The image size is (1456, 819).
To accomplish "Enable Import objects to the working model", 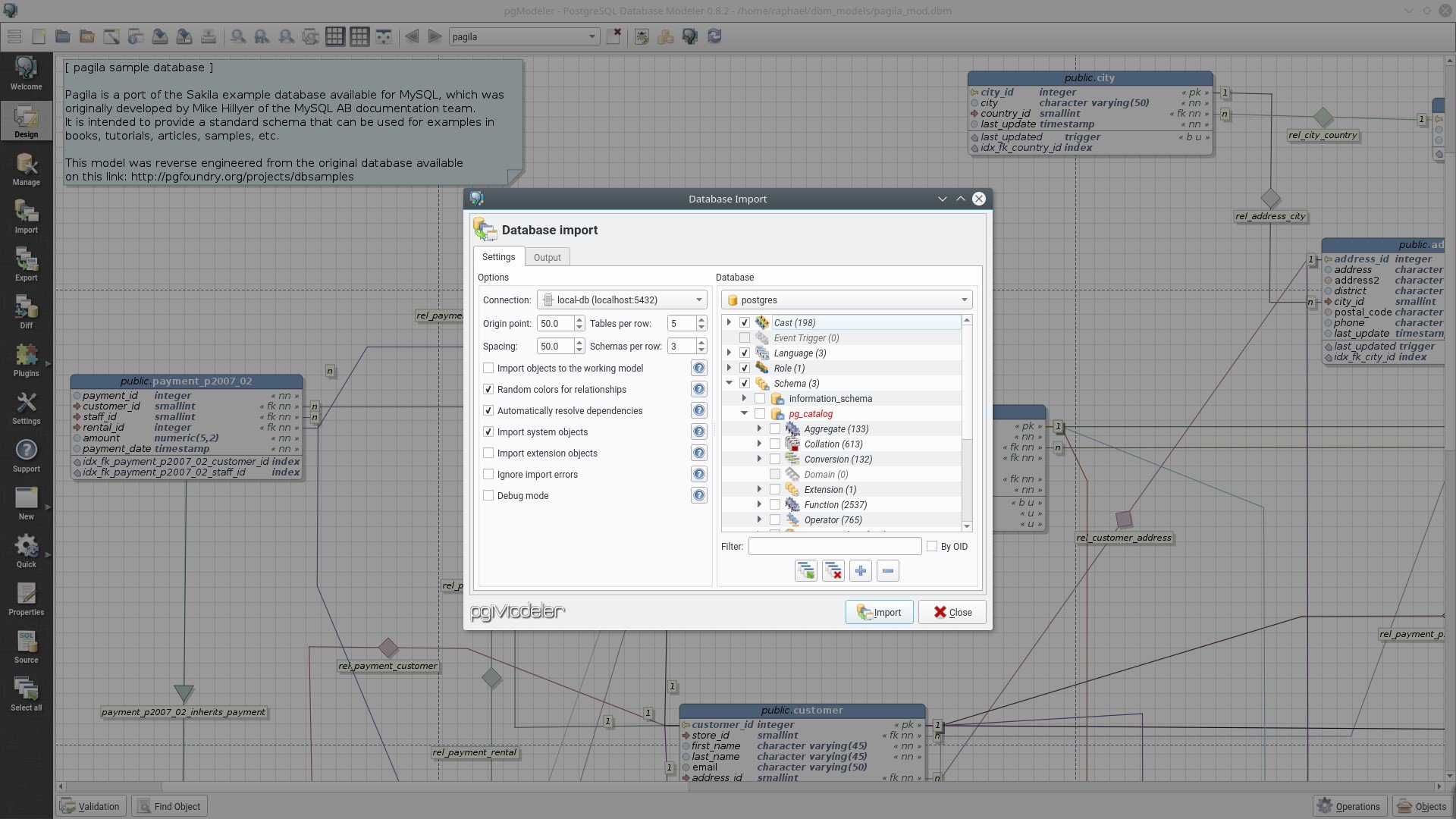I will click(x=488, y=368).
